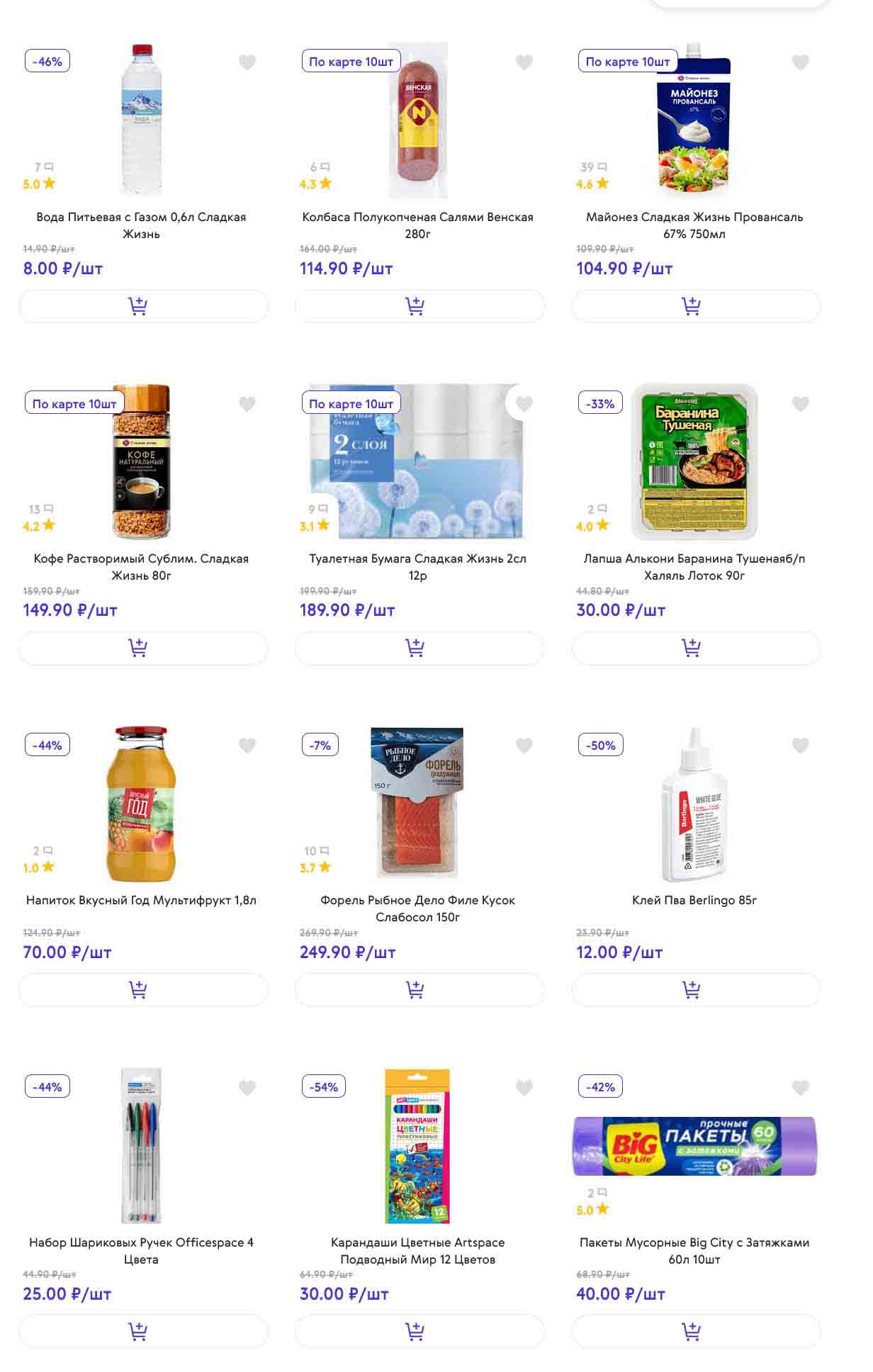Click the -54% discount badge on Карандаши
Image resolution: width=873 pixels, height=1372 pixels.
tap(324, 1087)
